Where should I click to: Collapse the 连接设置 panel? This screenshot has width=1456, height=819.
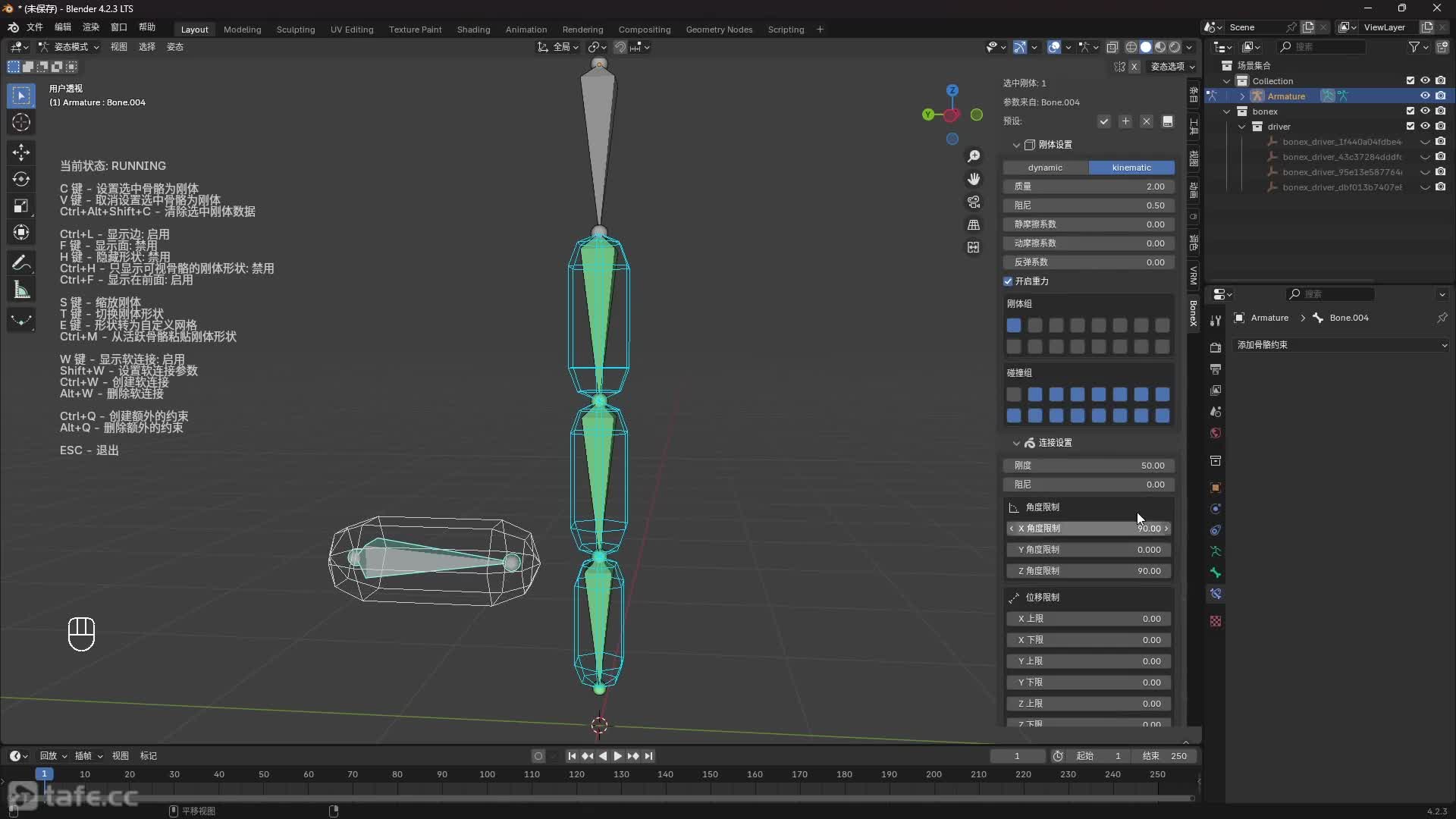pyautogui.click(x=1016, y=443)
